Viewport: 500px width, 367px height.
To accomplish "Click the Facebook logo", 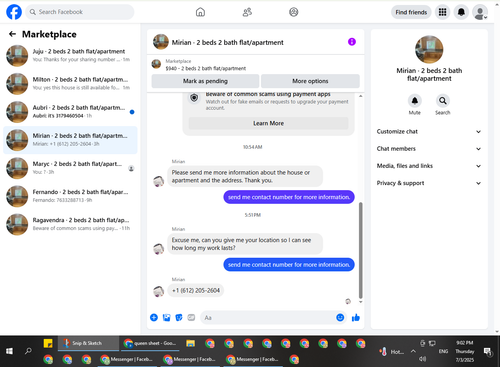I will [14, 12].
